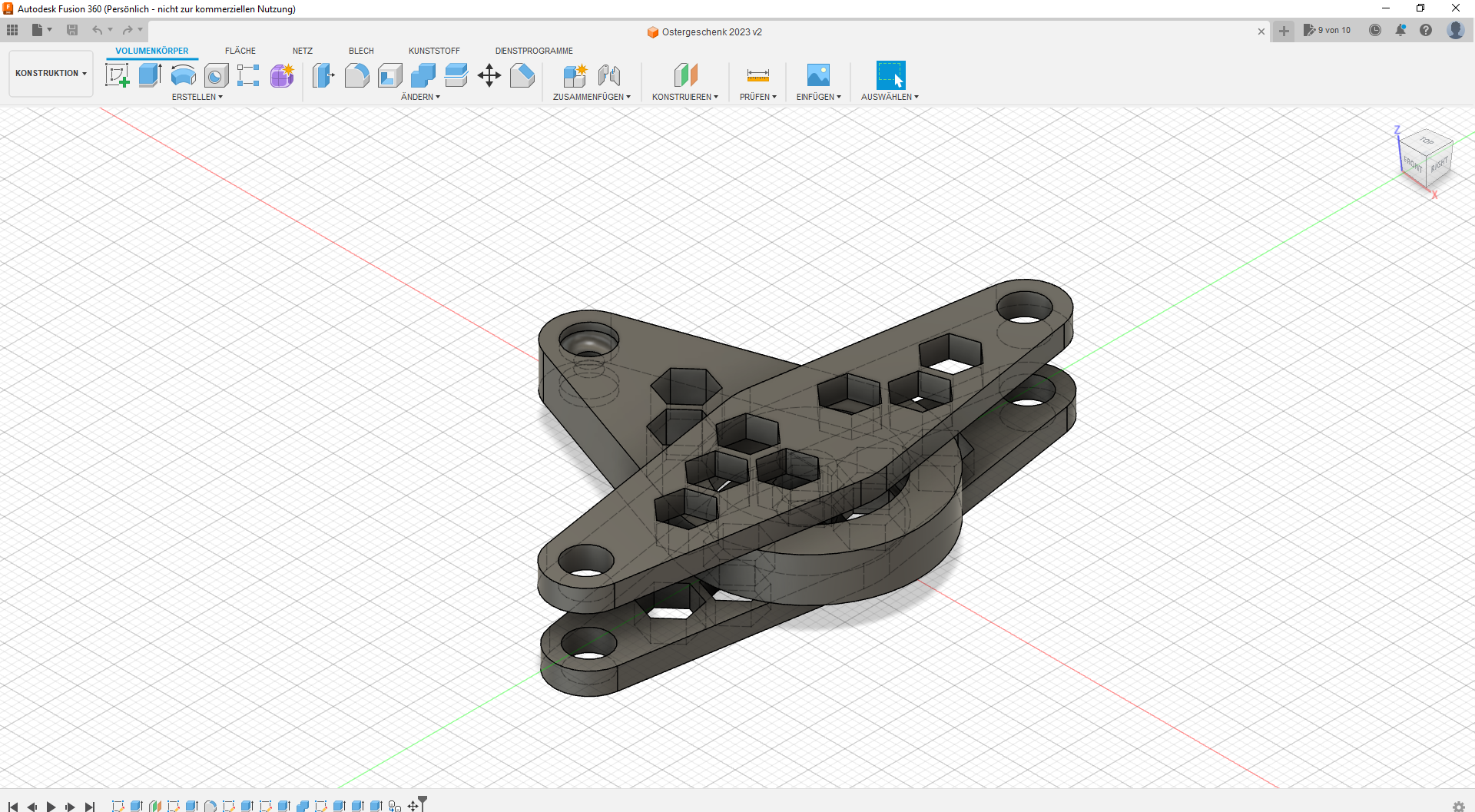Switch to the Blech tab
The height and width of the screenshot is (812, 1475).
[361, 51]
